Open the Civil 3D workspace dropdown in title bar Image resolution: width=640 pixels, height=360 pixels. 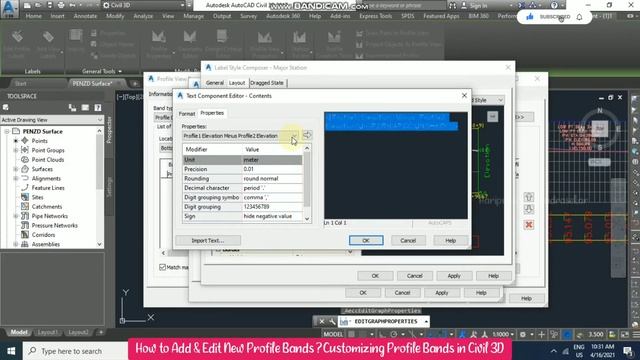(x=144, y=5)
